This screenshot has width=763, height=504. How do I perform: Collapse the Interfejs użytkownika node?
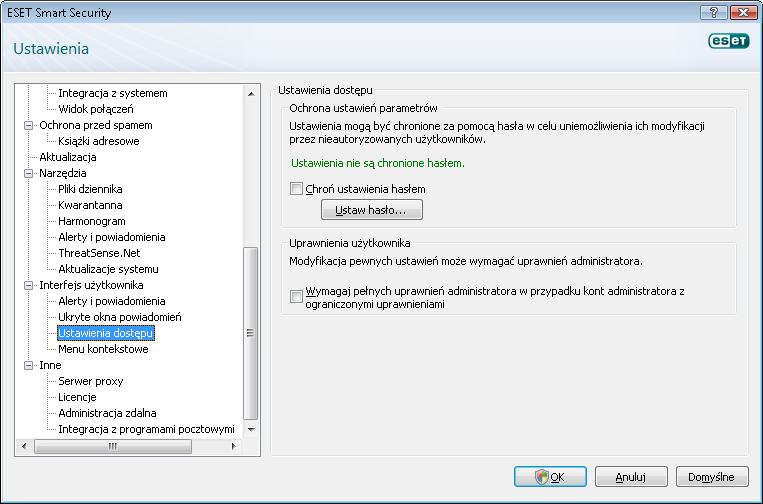29,285
